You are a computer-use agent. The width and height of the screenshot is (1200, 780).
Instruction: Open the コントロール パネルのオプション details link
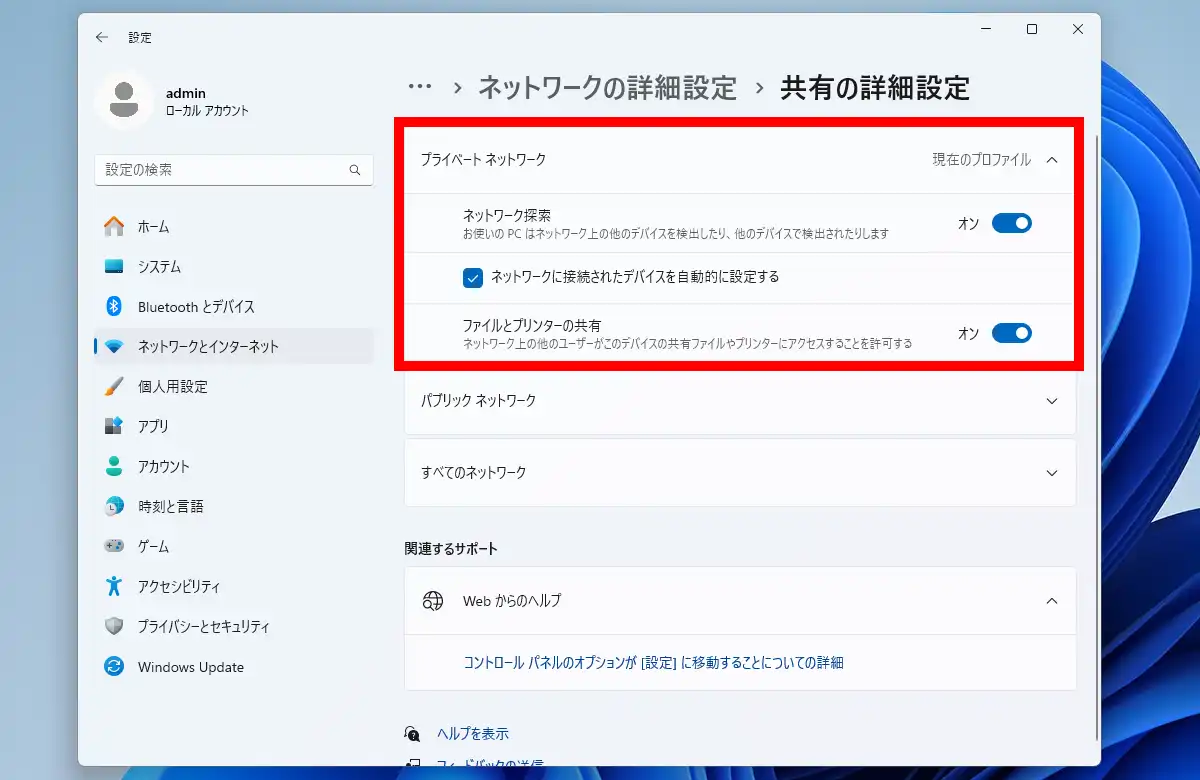[653, 662]
